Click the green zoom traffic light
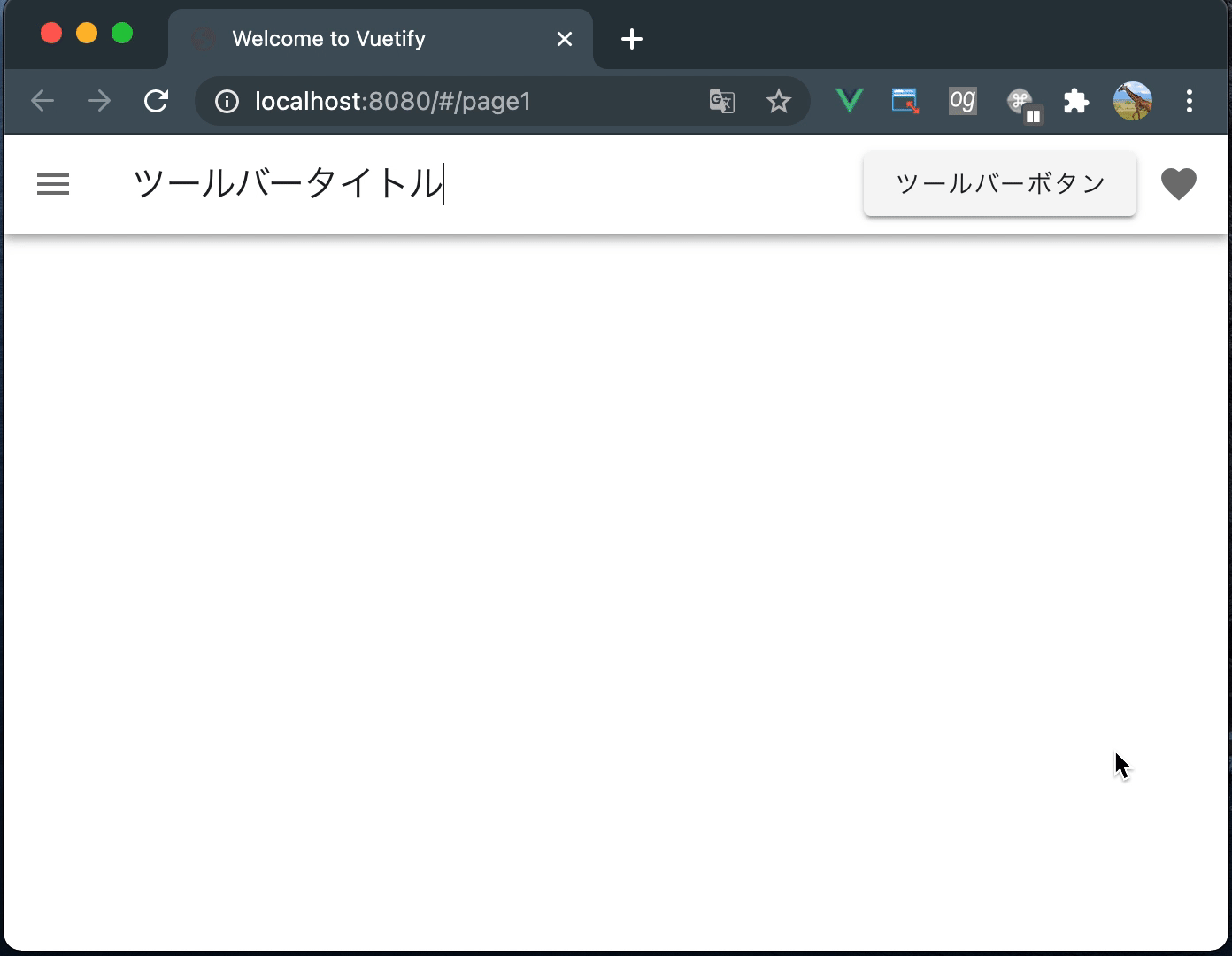The width and height of the screenshot is (1232, 956). click(122, 32)
